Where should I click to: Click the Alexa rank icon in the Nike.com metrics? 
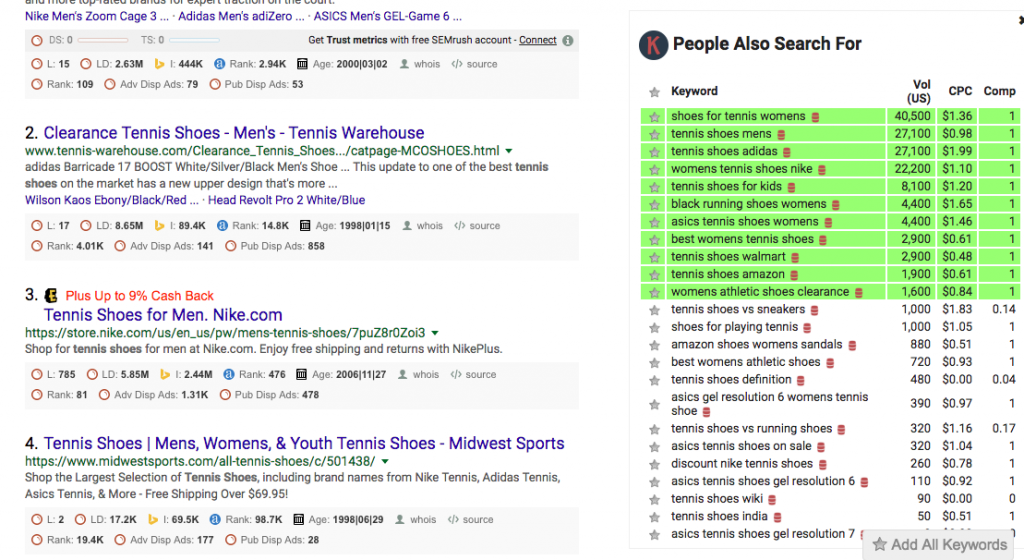click(229, 375)
